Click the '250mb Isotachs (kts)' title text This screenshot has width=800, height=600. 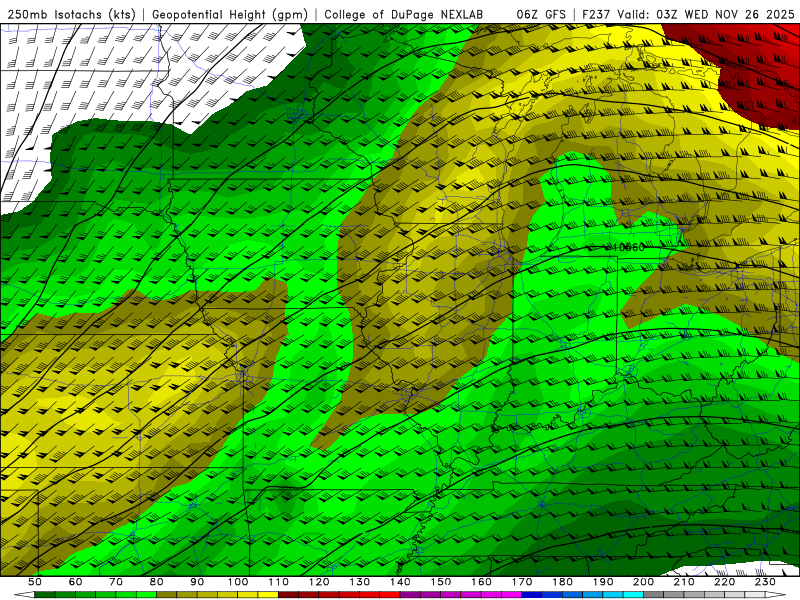point(71,14)
